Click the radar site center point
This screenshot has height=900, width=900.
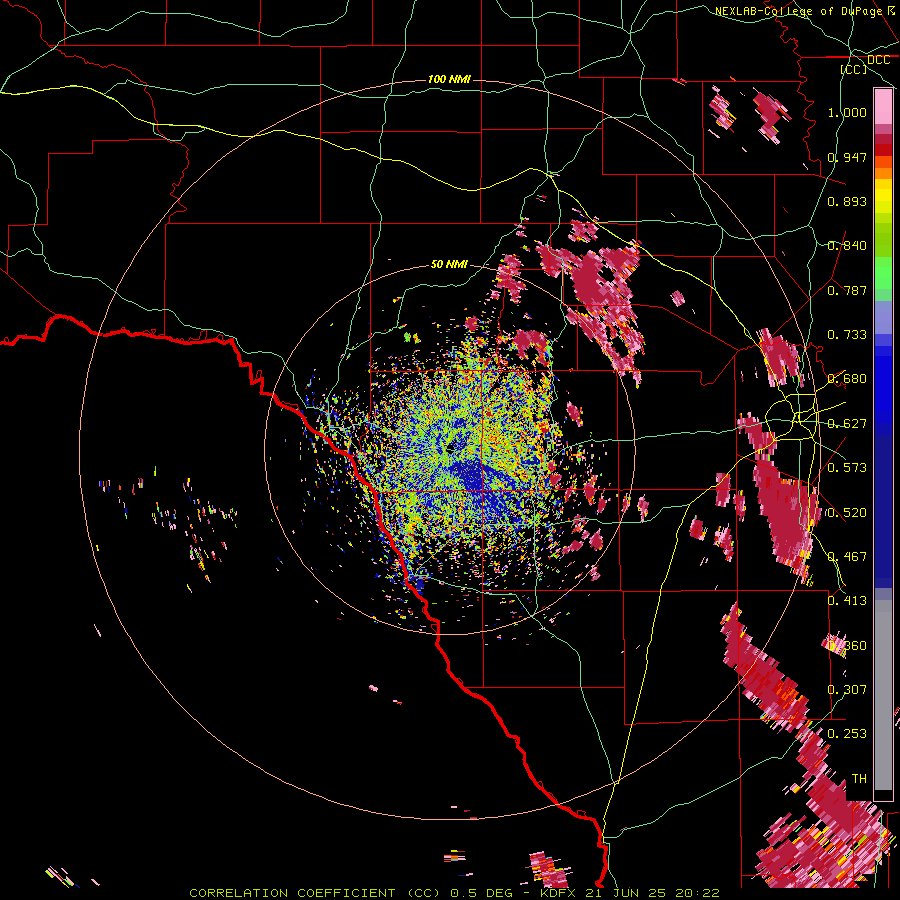click(450, 449)
